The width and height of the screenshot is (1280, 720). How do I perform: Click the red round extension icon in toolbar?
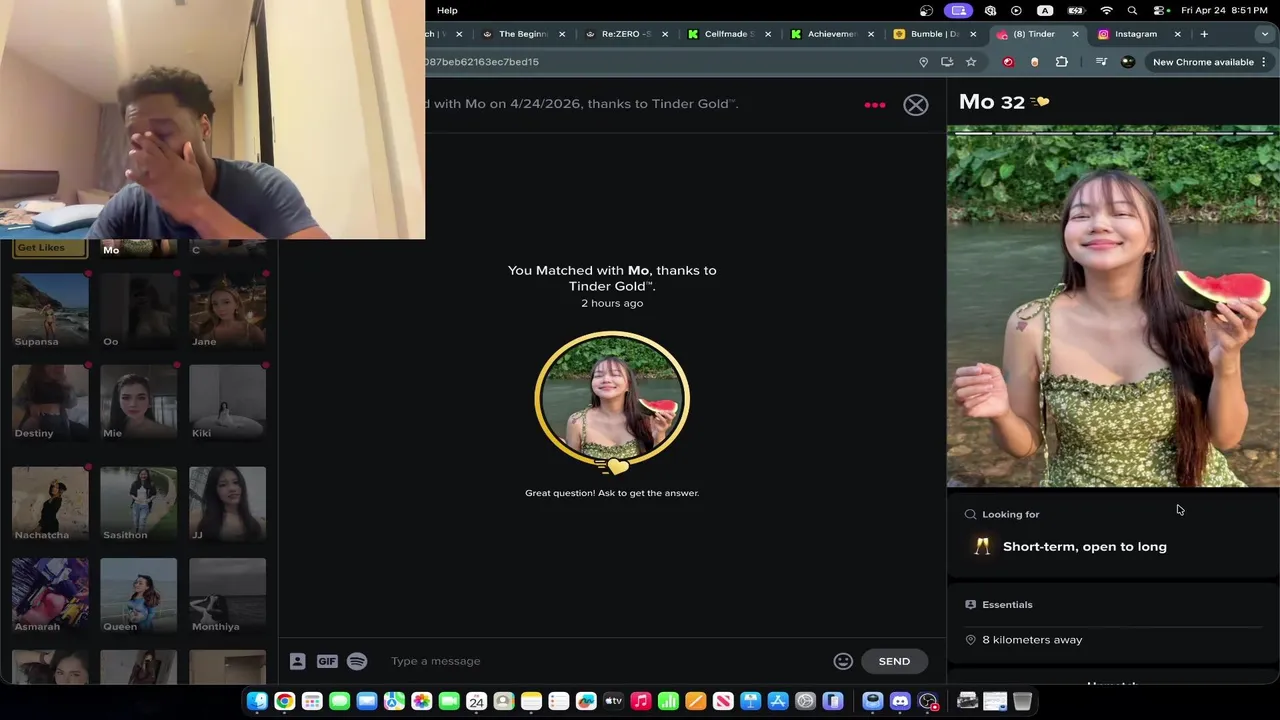pos(1008,62)
